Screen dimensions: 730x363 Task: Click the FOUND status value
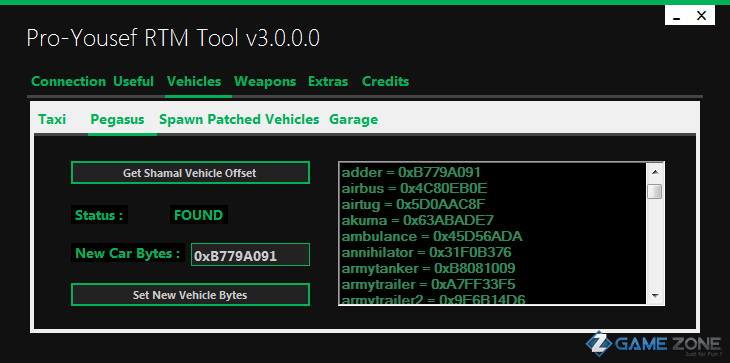tap(199, 215)
